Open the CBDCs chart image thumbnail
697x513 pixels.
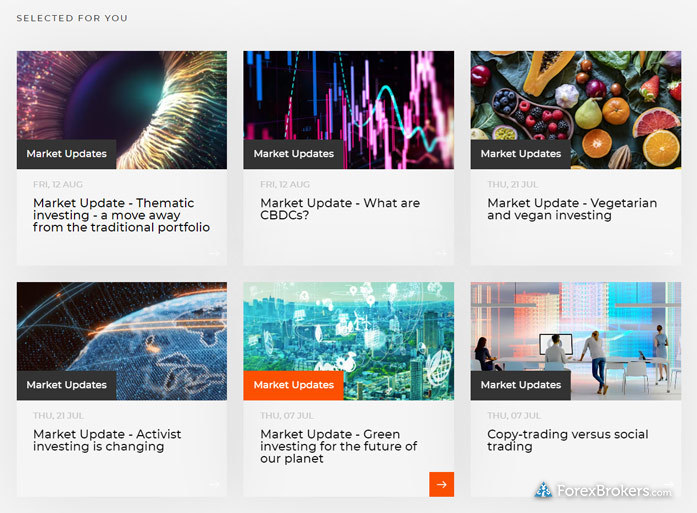348,110
